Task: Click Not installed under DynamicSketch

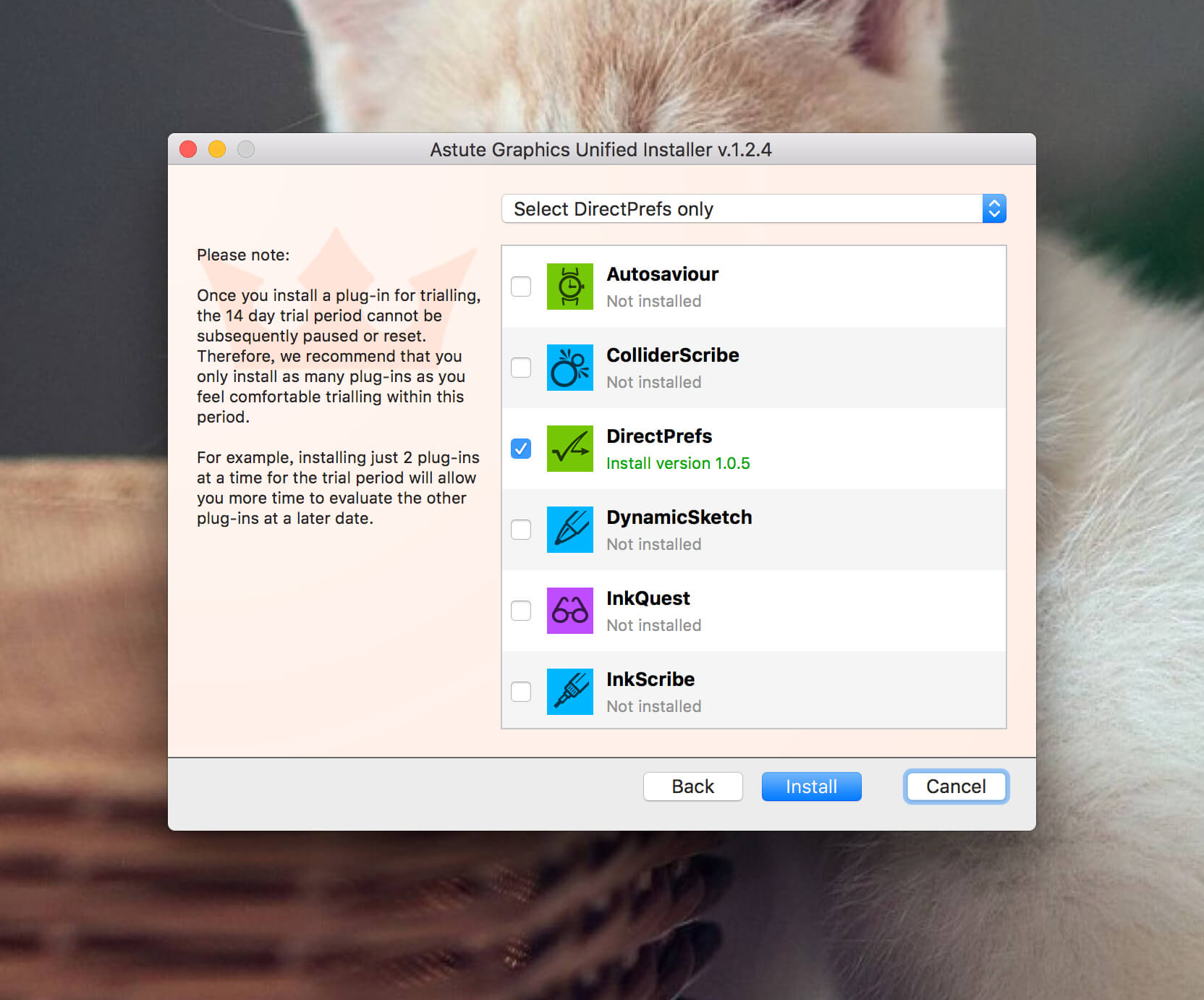Action: 653,544
